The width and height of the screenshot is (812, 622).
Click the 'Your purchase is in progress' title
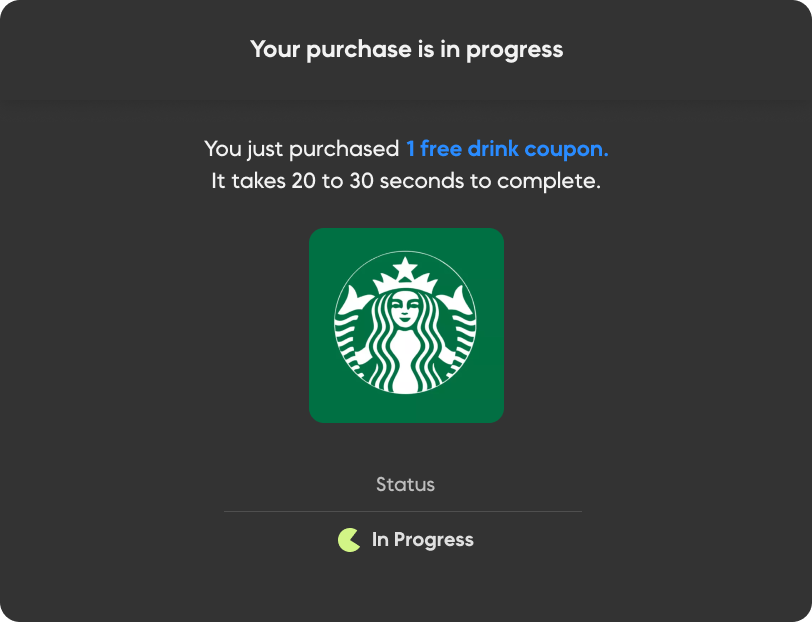(406, 49)
